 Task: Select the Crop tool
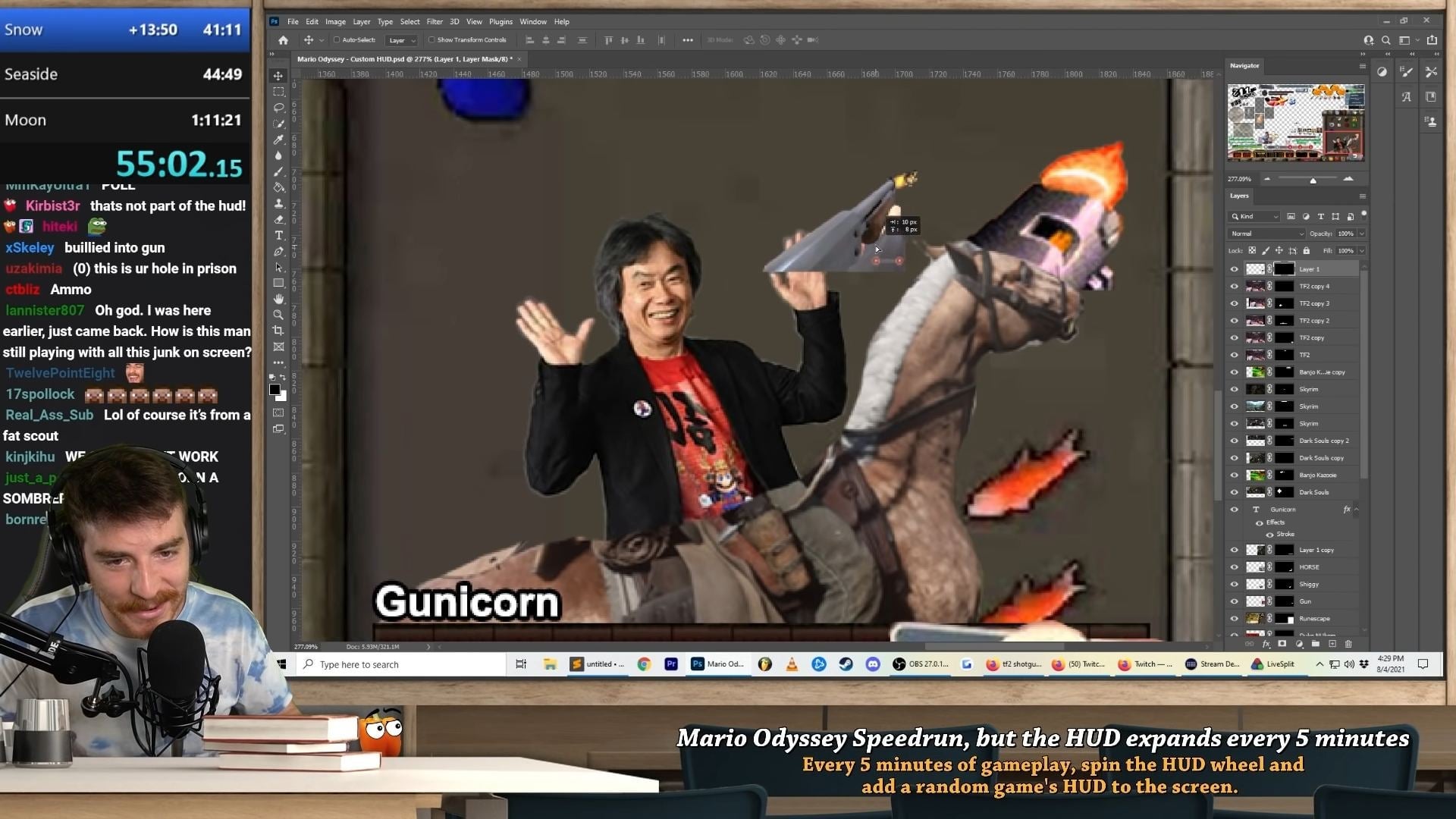click(x=278, y=328)
